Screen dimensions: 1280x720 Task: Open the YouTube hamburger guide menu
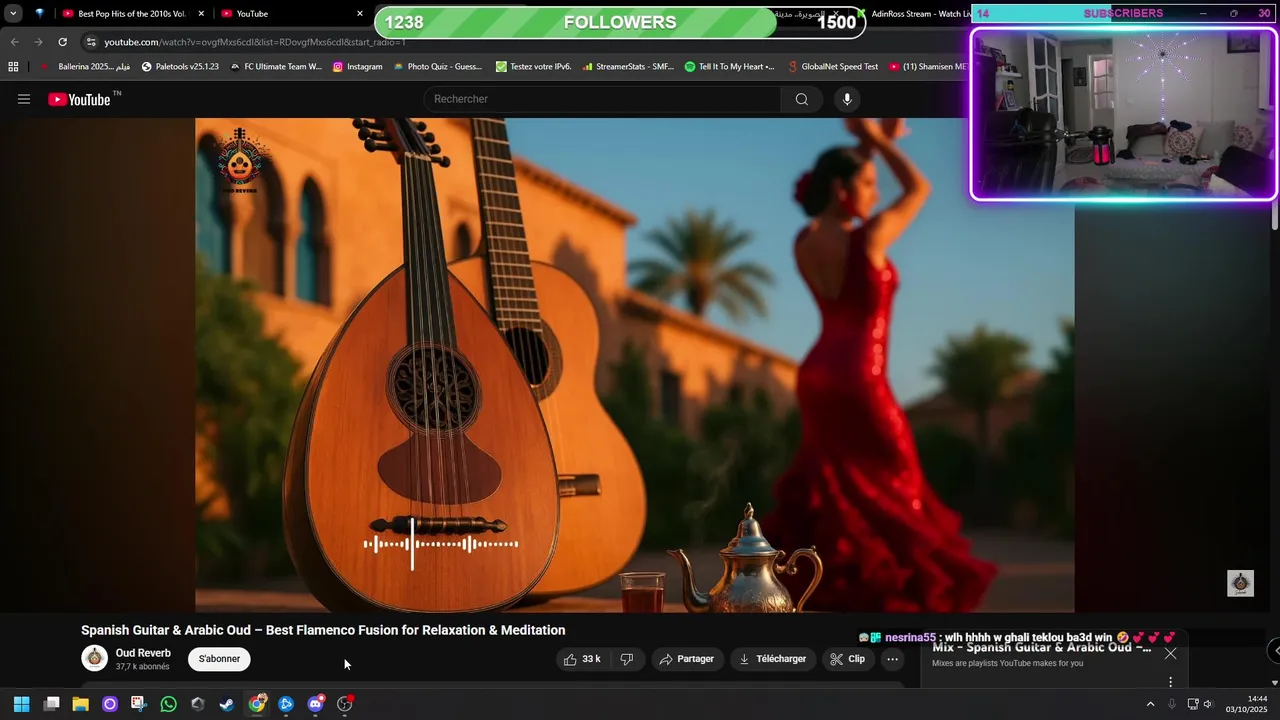24,99
